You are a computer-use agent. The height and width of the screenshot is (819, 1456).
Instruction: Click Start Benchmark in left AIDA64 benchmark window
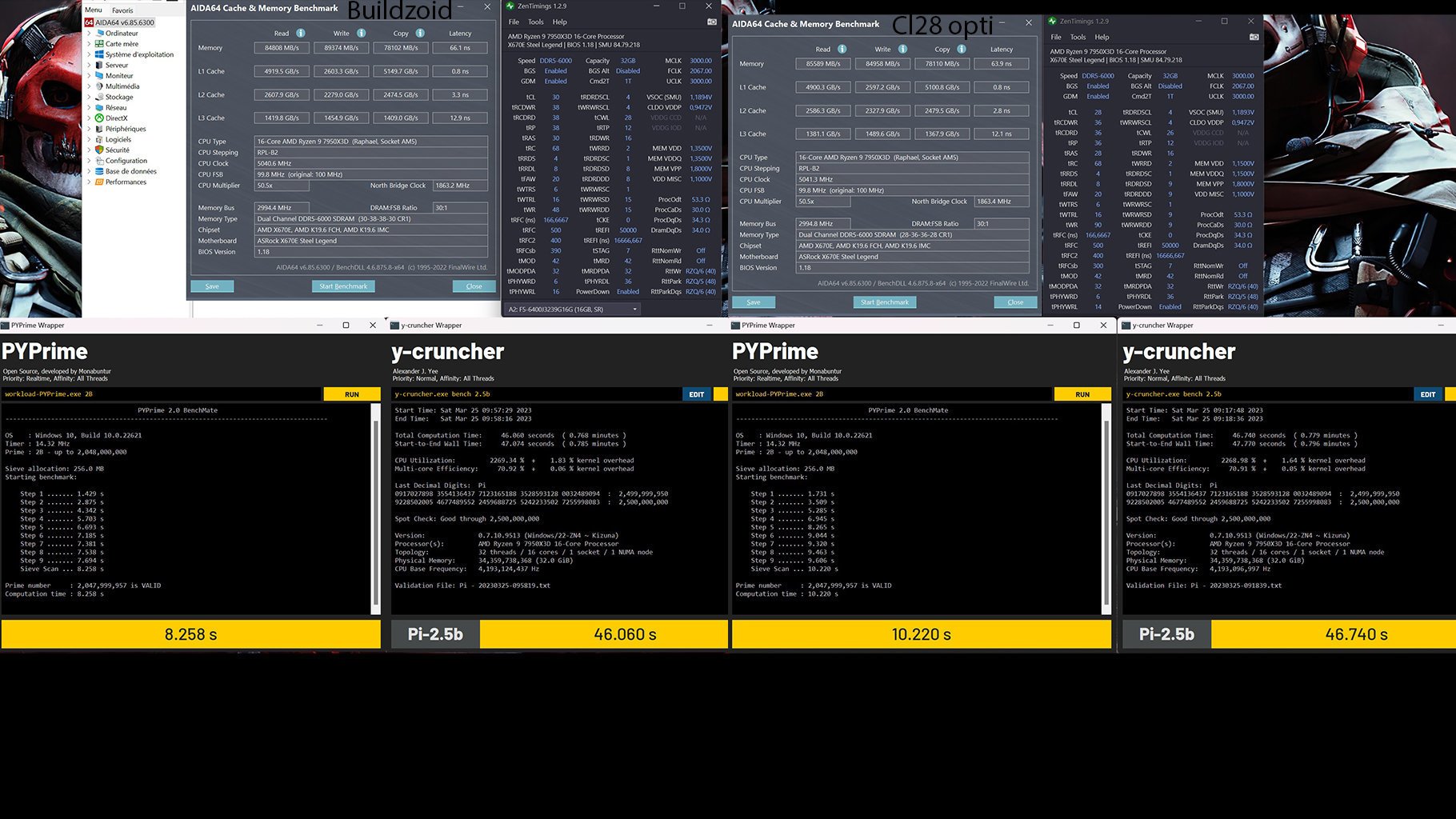[343, 286]
